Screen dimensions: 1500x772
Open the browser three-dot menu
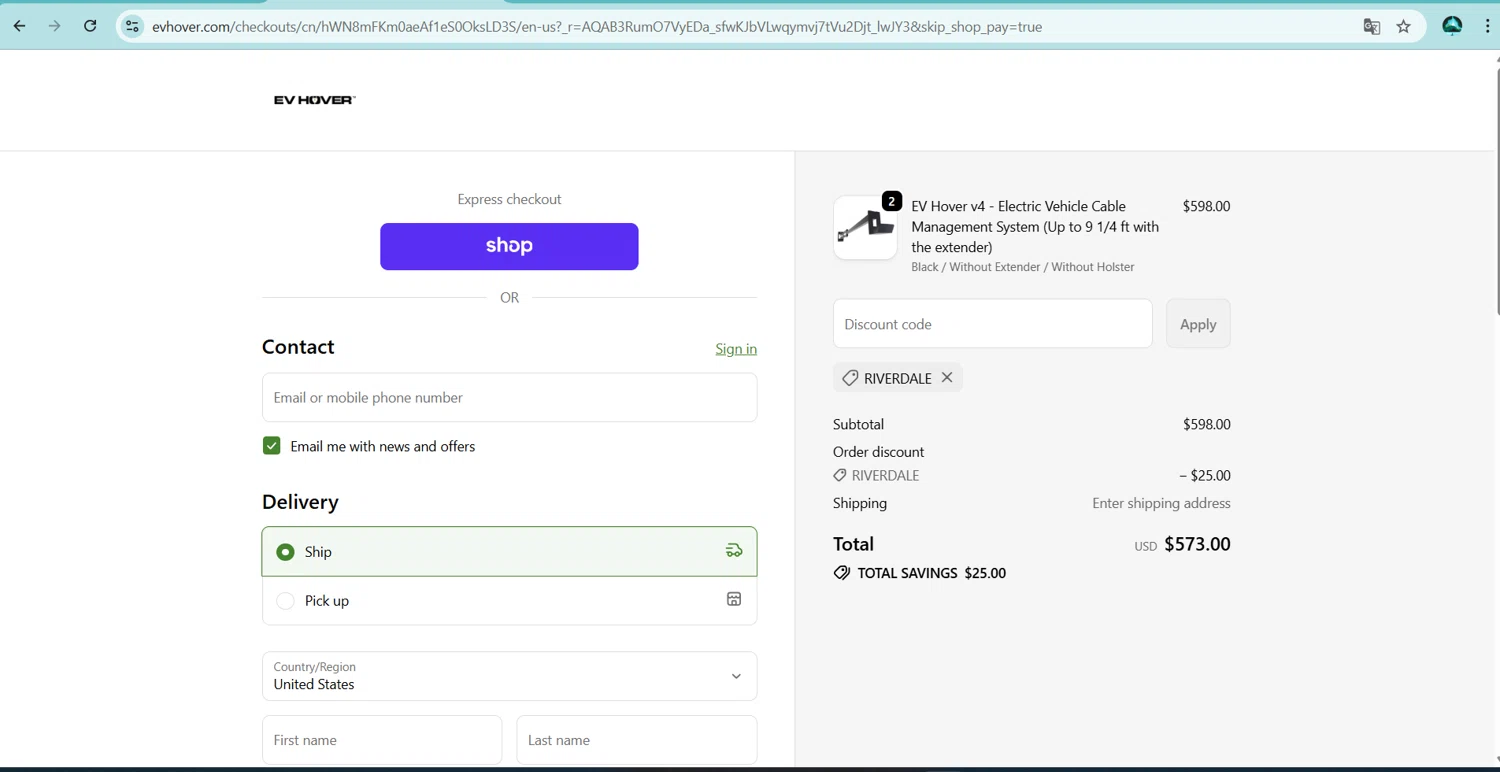(1487, 27)
